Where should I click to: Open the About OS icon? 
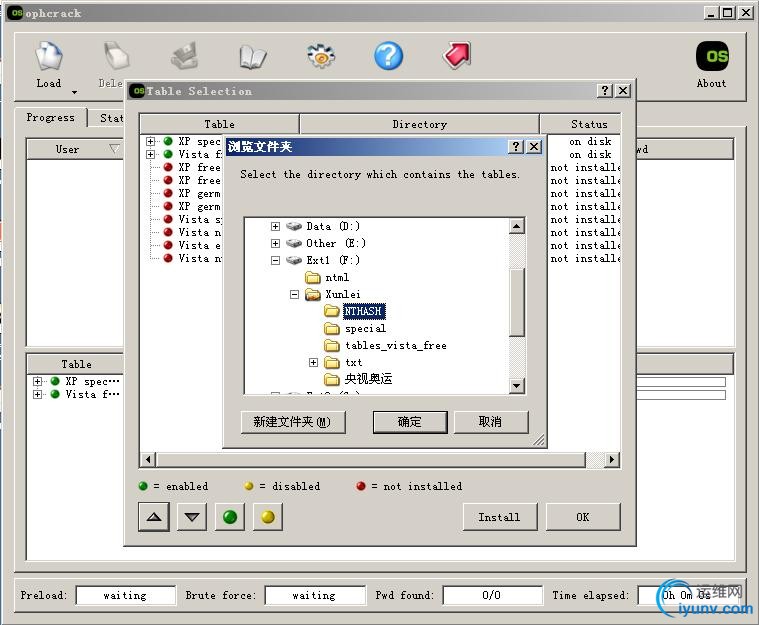(x=712, y=56)
